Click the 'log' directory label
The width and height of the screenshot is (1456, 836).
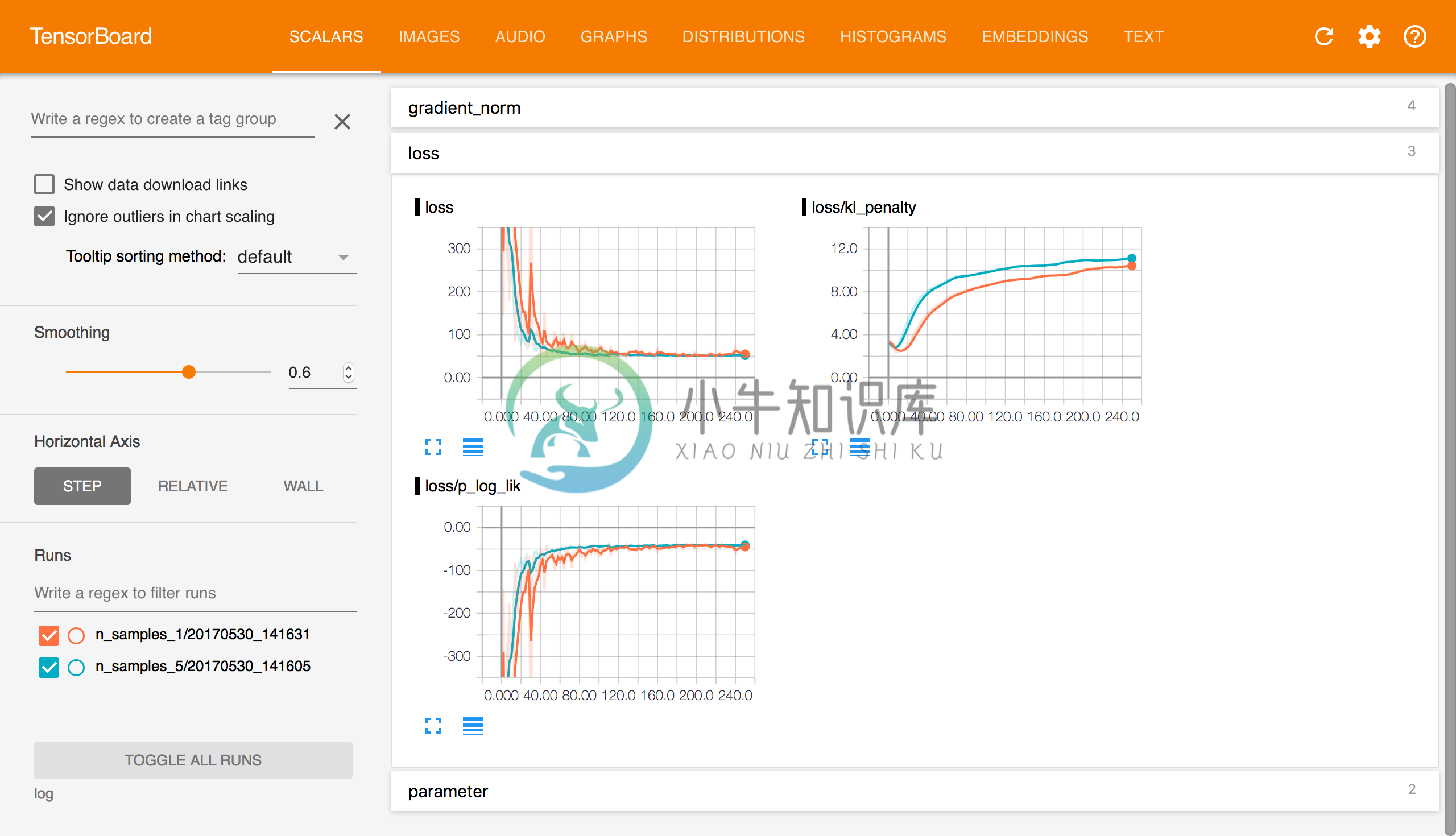(x=44, y=793)
